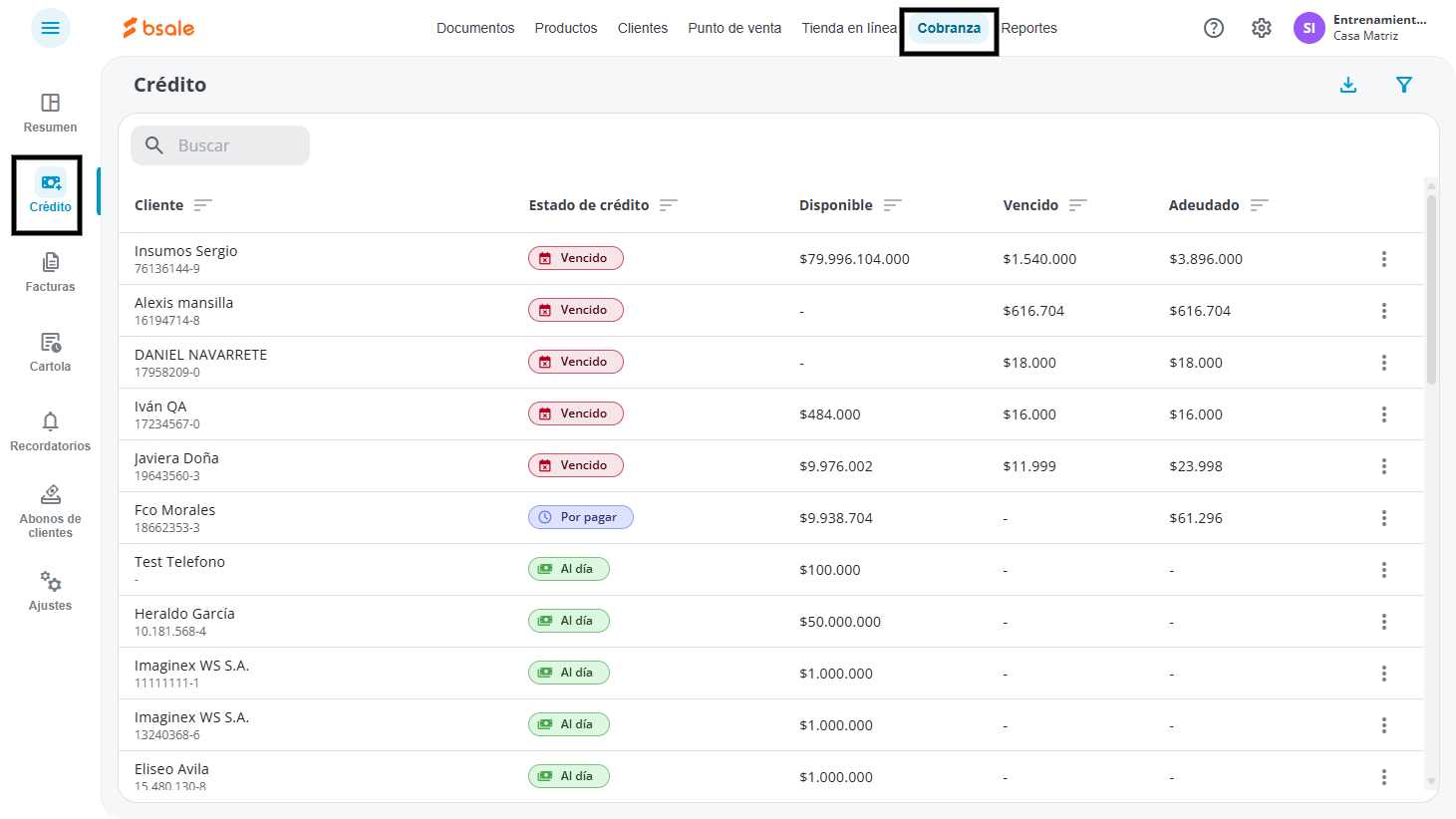Open Recordatorios bell icon
The width and height of the screenshot is (1456, 819).
tap(50, 421)
